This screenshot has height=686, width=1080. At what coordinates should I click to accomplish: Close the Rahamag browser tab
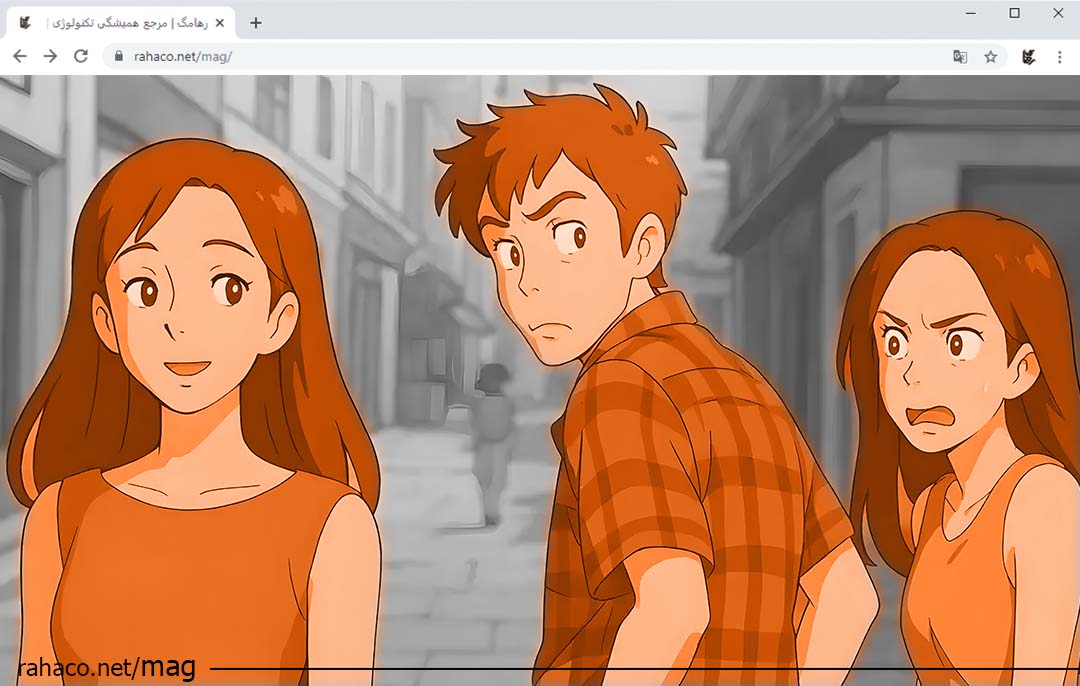click(219, 22)
